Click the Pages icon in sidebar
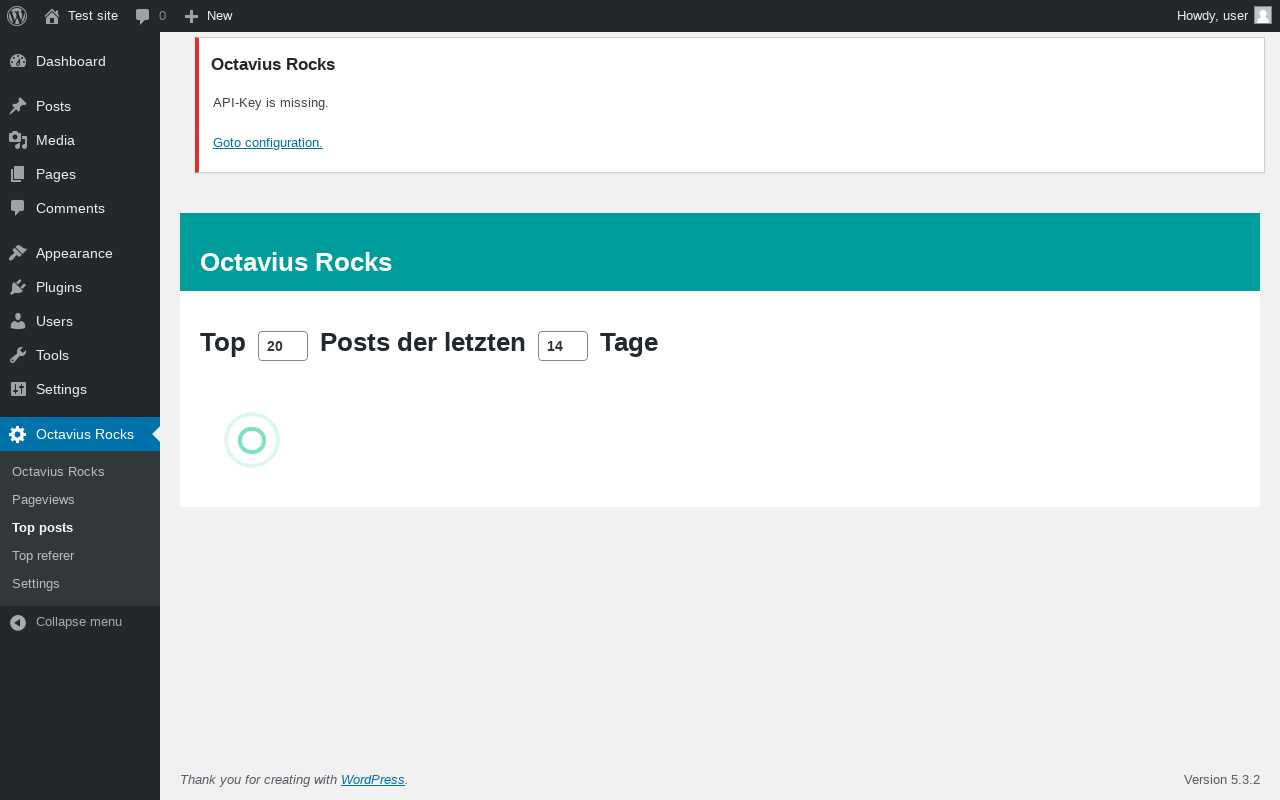Image resolution: width=1280 pixels, height=800 pixels. (18, 174)
